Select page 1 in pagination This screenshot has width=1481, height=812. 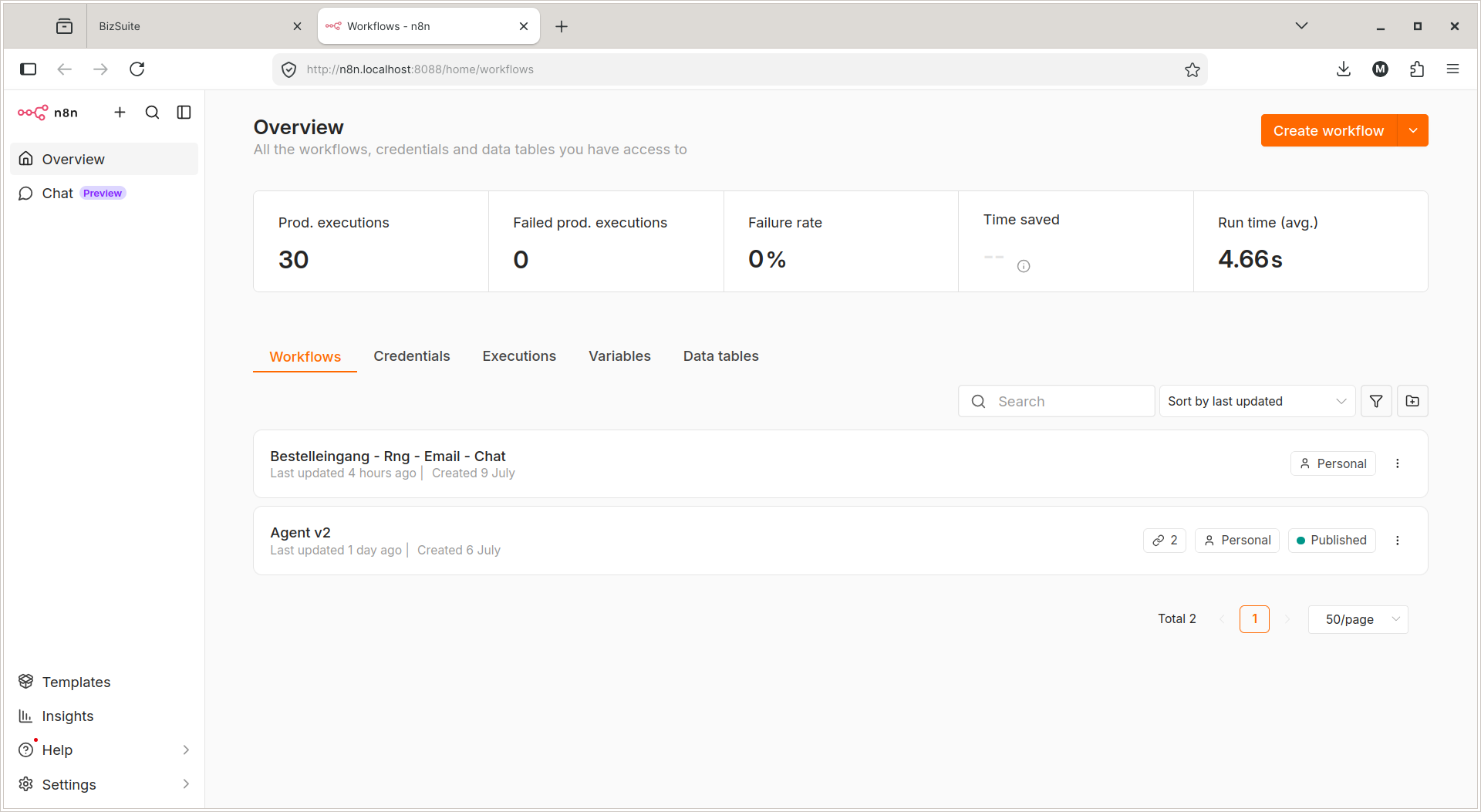(x=1254, y=619)
